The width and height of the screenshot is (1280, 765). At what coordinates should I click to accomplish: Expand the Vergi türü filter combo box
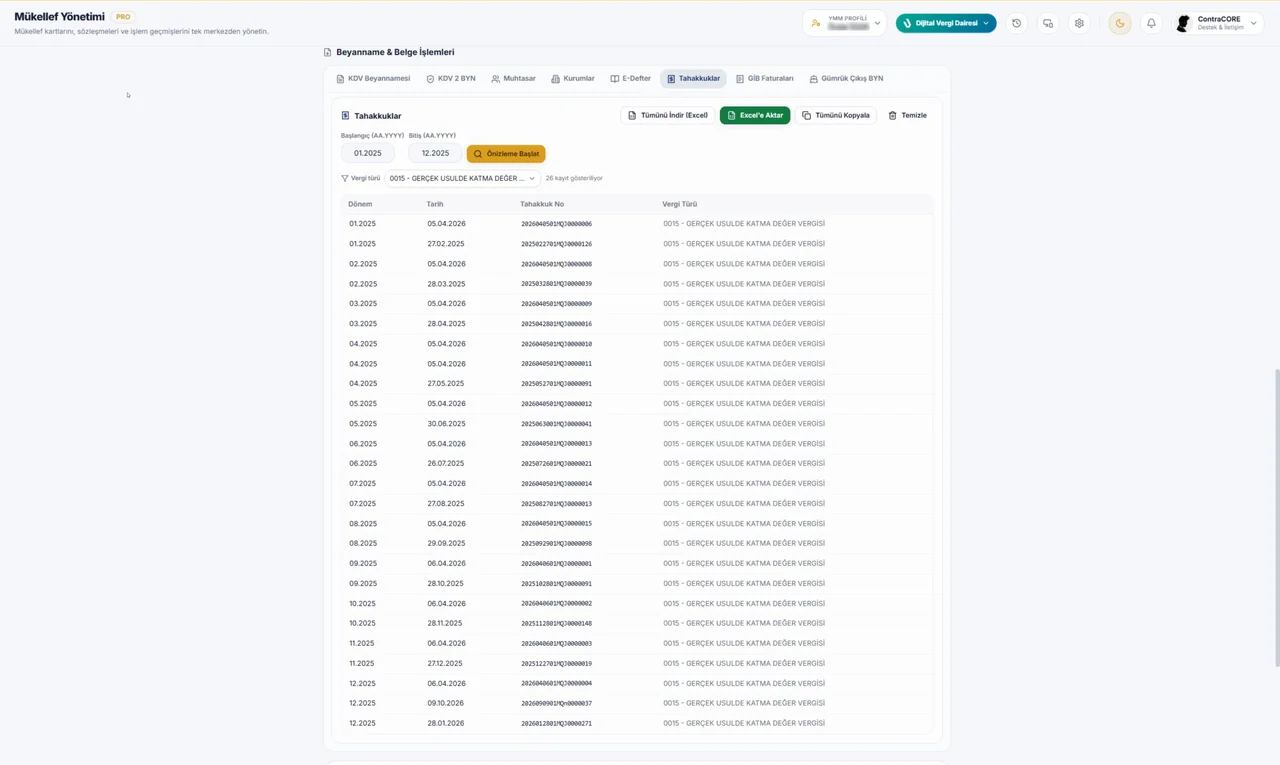(x=463, y=178)
